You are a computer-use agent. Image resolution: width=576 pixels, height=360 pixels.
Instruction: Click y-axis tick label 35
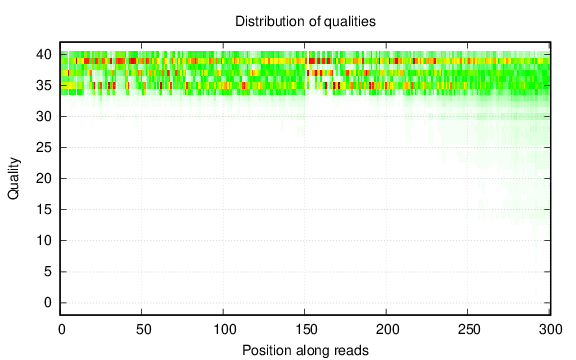coord(44,86)
